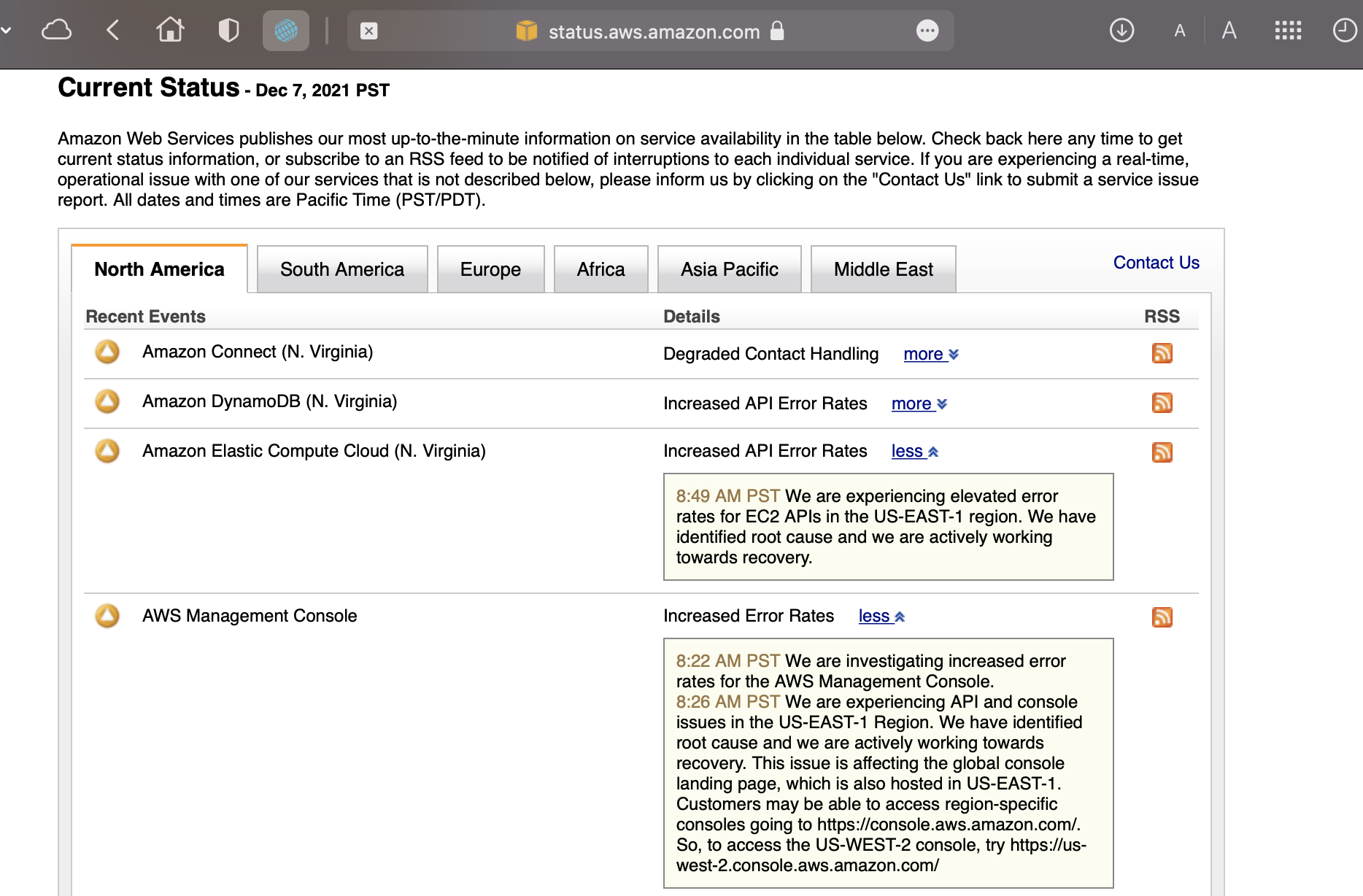
Task: Switch to the Africa tab
Action: click(601, 269)
